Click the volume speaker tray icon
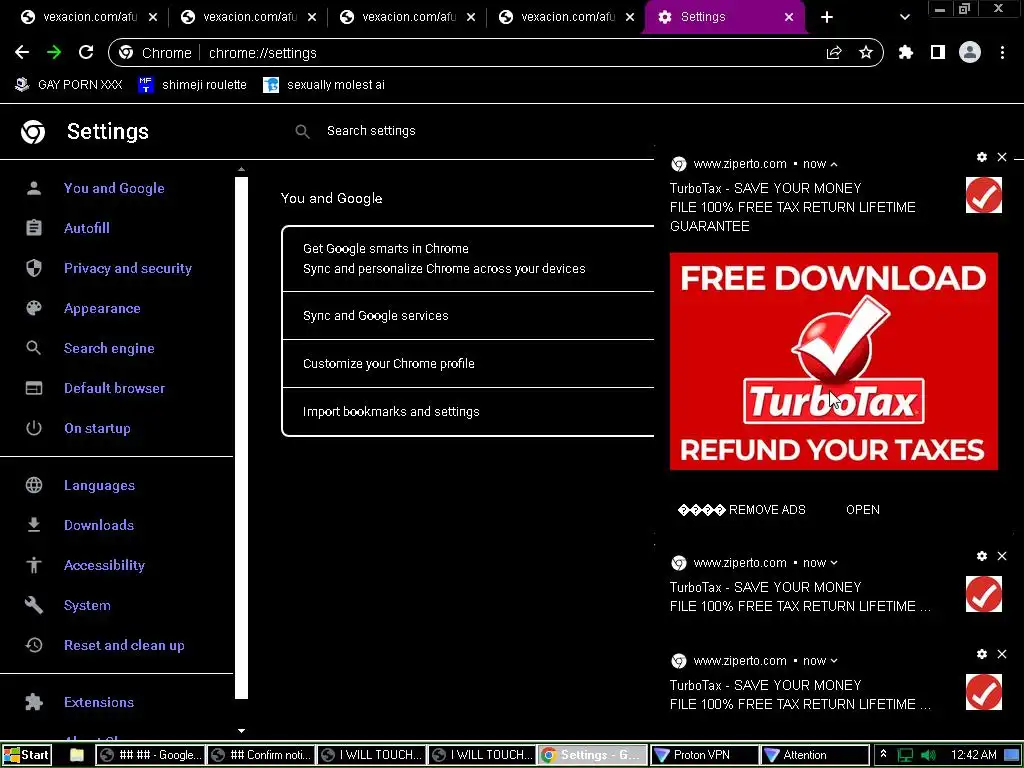Image resolution: width=1024 pixels, height=768 pixels. point(928,755)
